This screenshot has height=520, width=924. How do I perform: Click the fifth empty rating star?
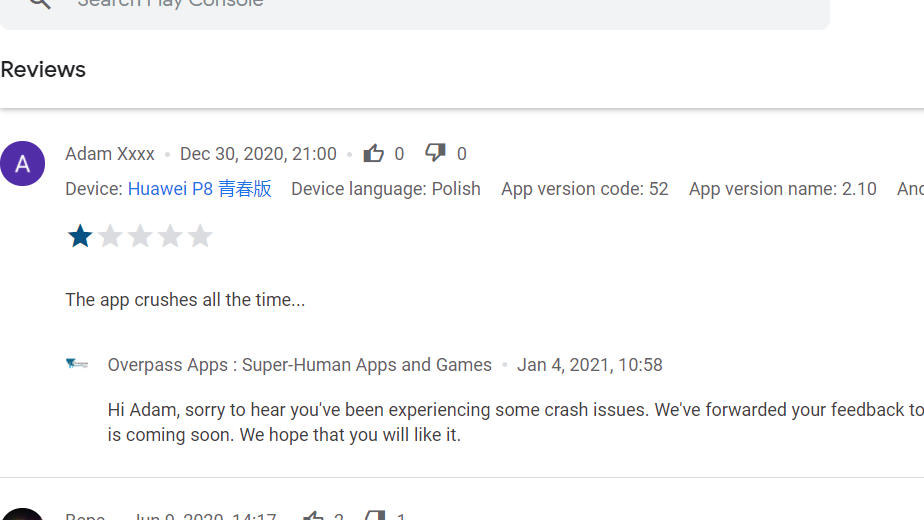(200, 236)
